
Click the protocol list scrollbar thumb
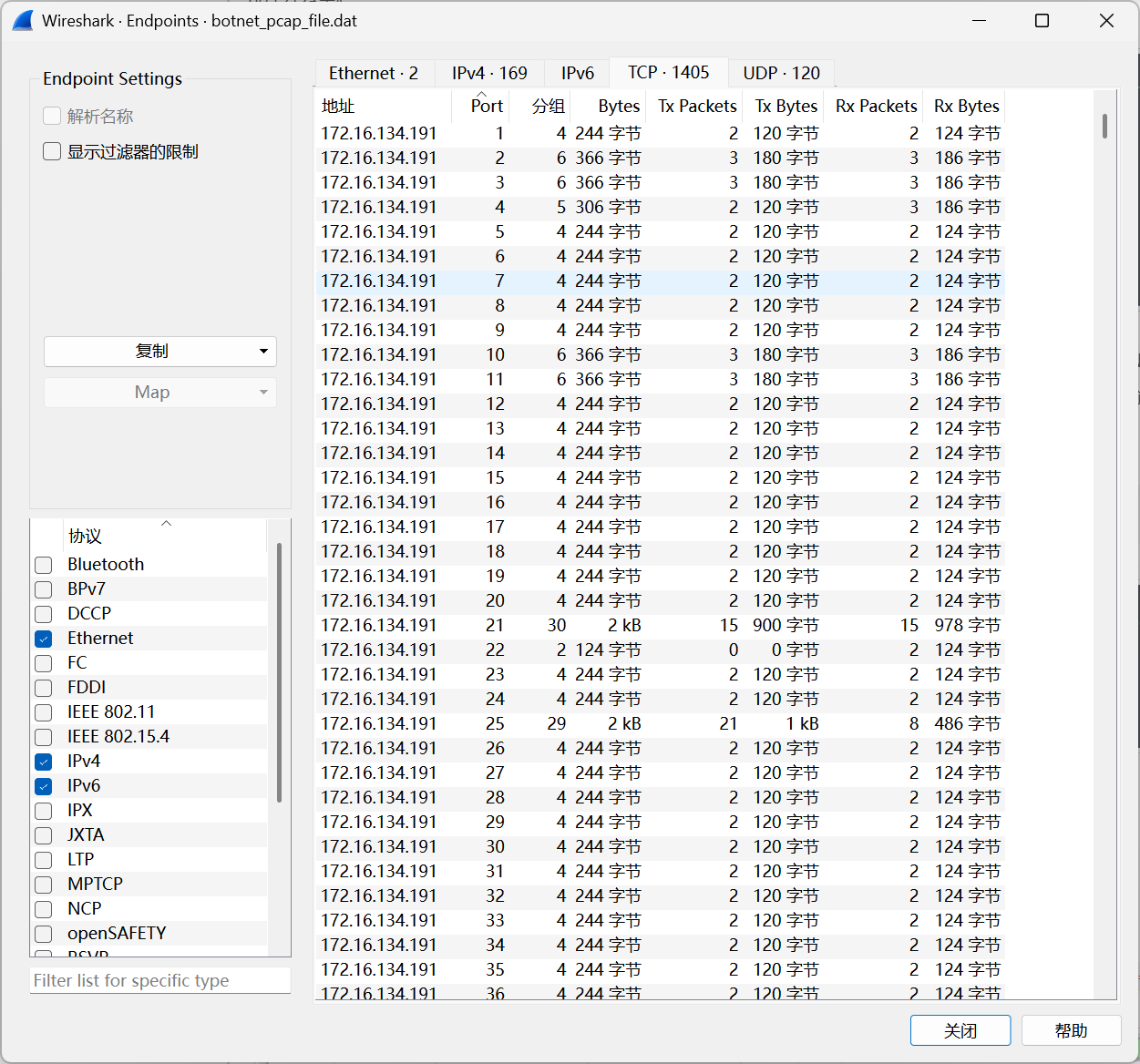[x=279, y=672]
